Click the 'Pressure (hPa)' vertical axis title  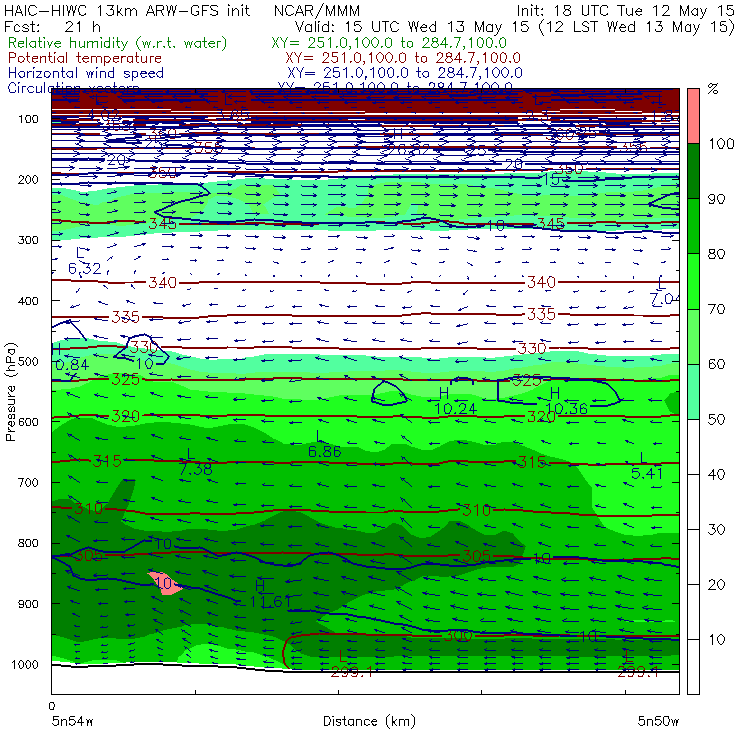pos(10,392)
